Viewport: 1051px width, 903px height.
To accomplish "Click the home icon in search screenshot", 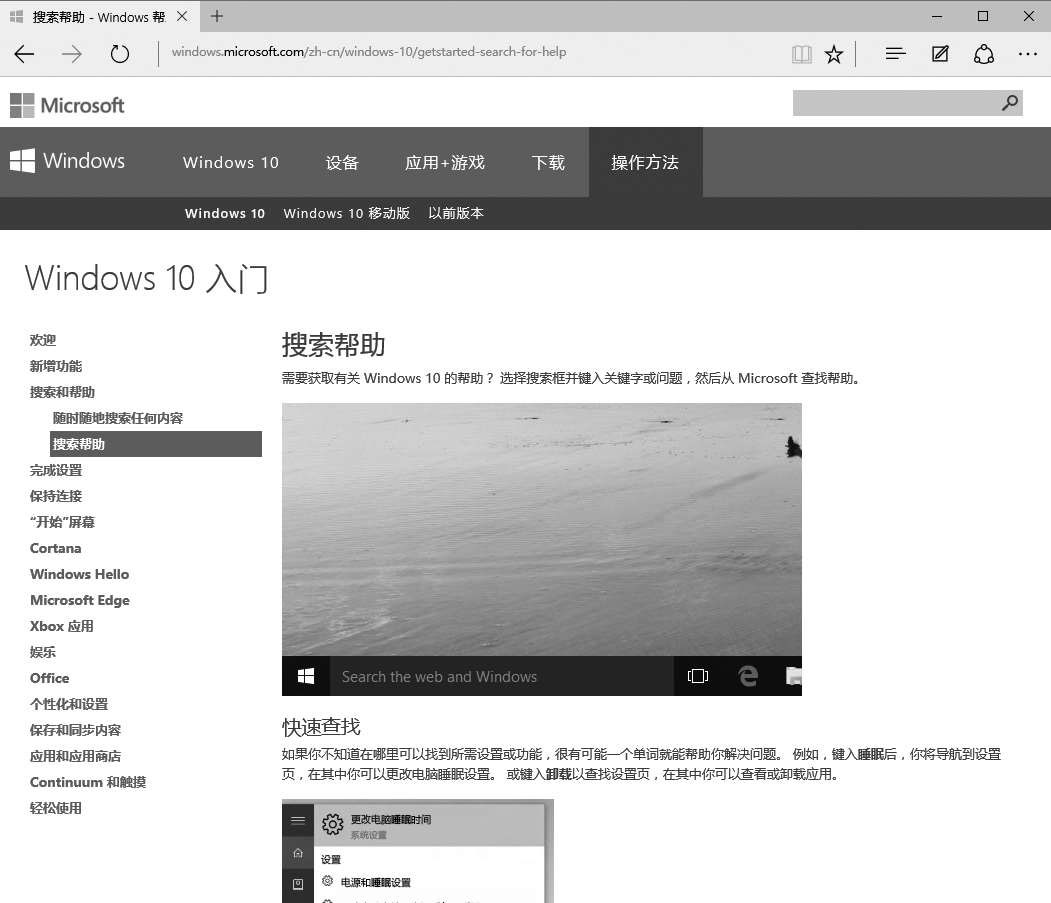I will 298,853.
